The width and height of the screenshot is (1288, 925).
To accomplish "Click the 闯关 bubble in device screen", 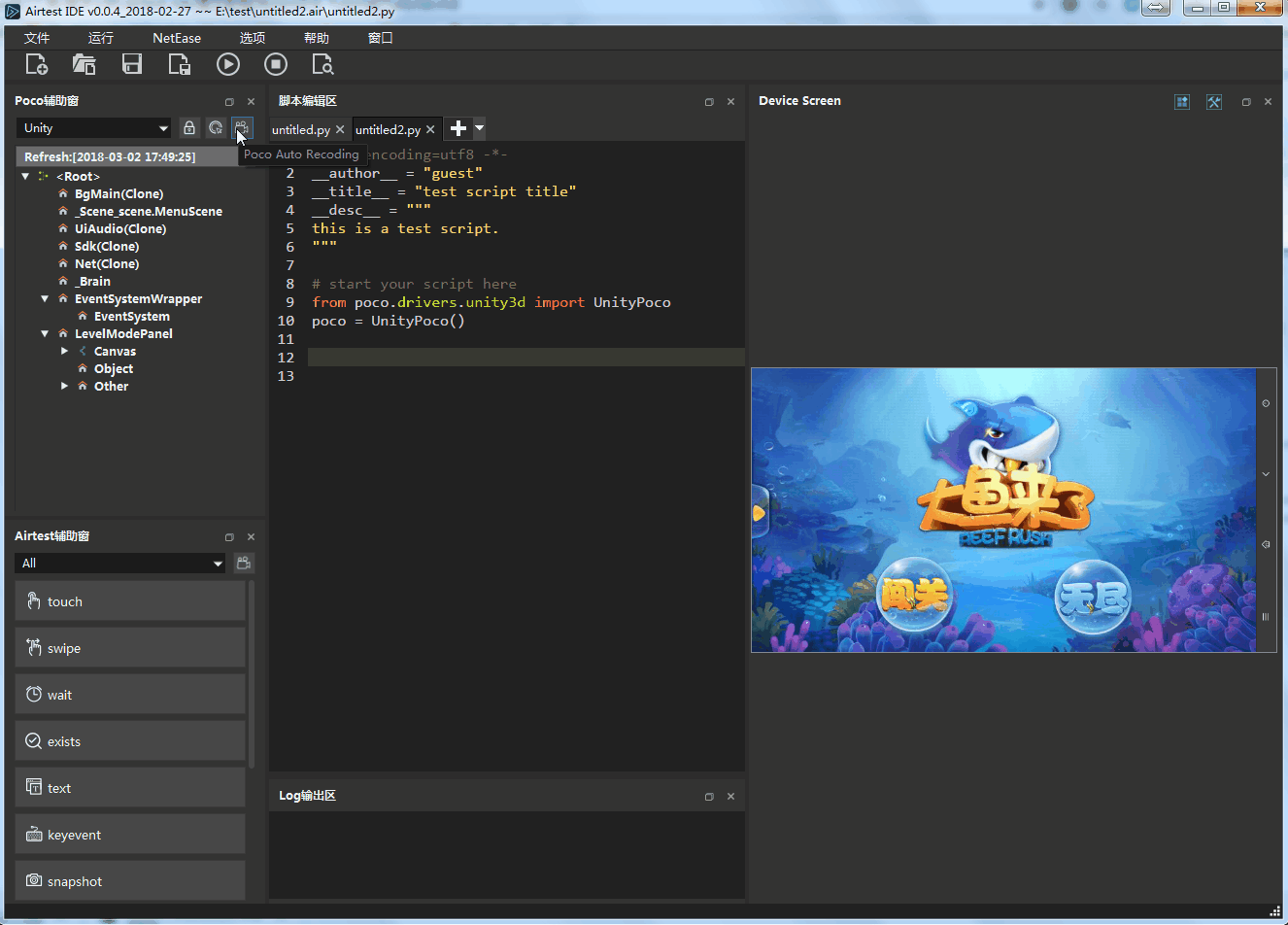I will click(914, 595).
